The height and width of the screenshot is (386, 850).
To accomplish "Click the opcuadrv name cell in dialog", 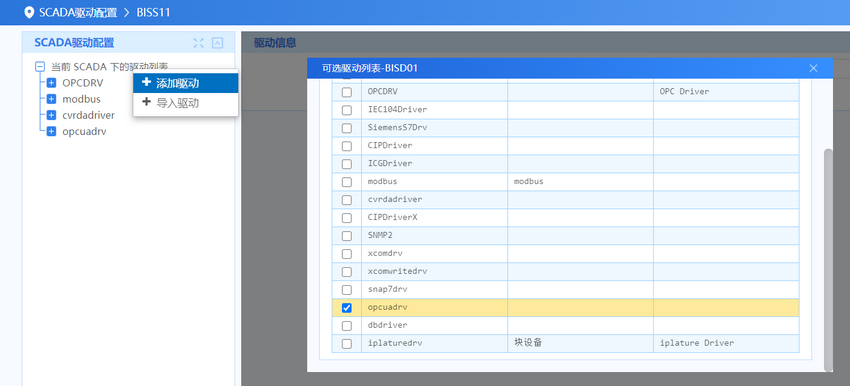I will (x=435, y=307).
